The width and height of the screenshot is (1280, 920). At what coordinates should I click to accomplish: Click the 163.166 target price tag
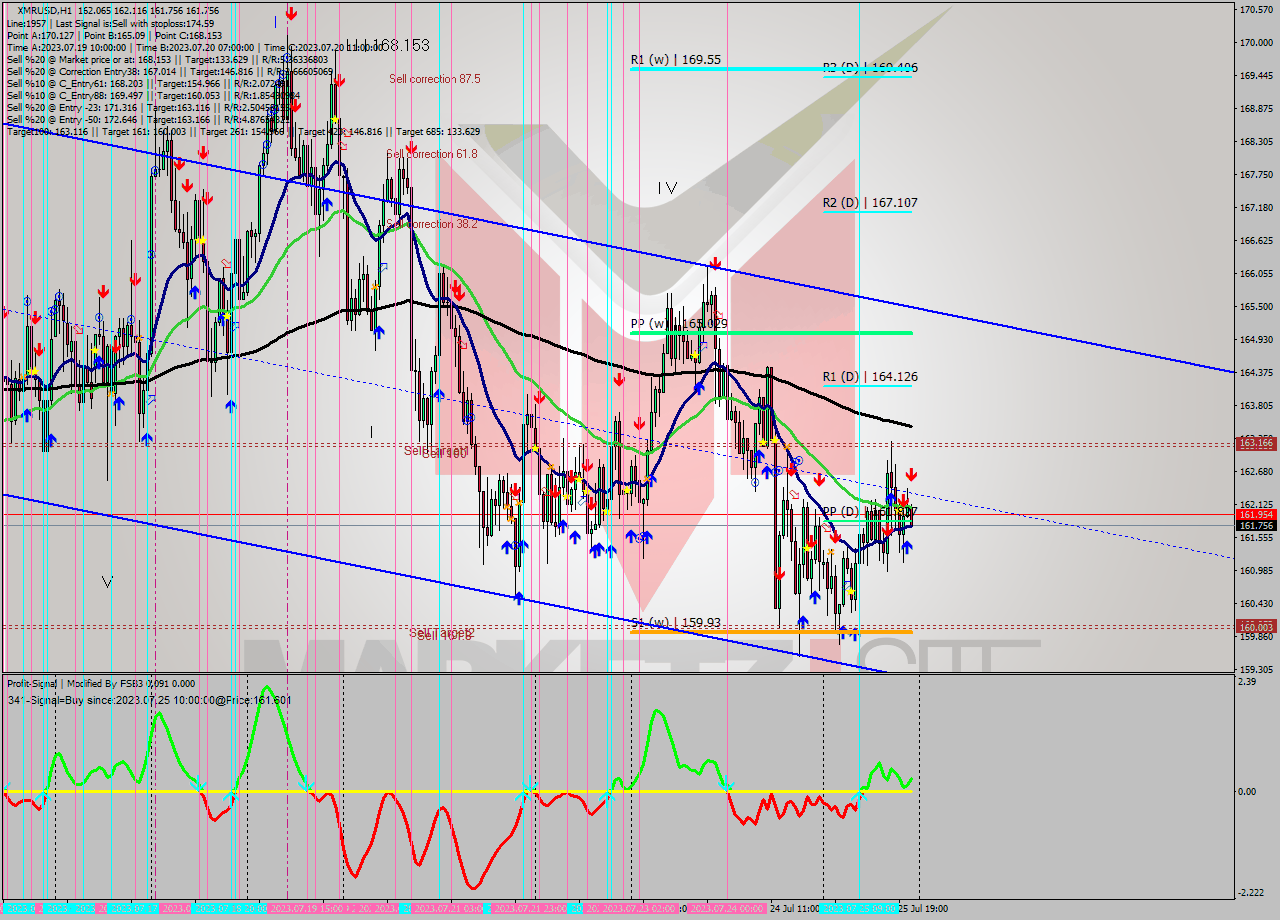pos(1255,442)
